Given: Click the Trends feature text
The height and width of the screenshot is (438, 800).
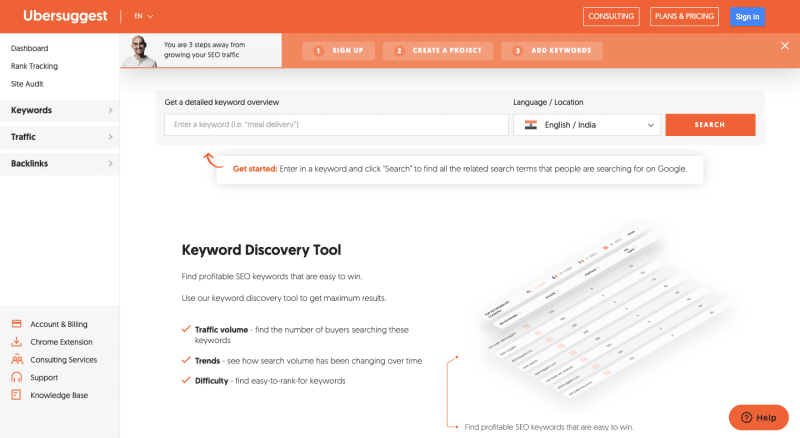Looking at the screenshot, I should (308, 361).
